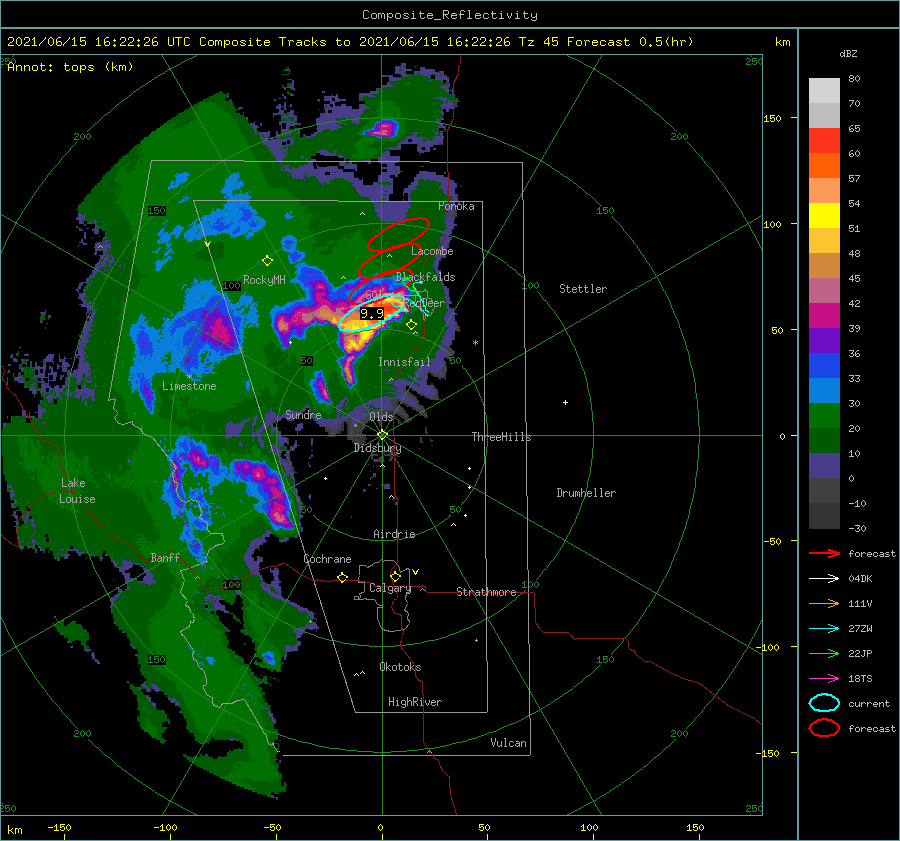Pick the orange 60-57 dBZ swatch

click(824, 166)
